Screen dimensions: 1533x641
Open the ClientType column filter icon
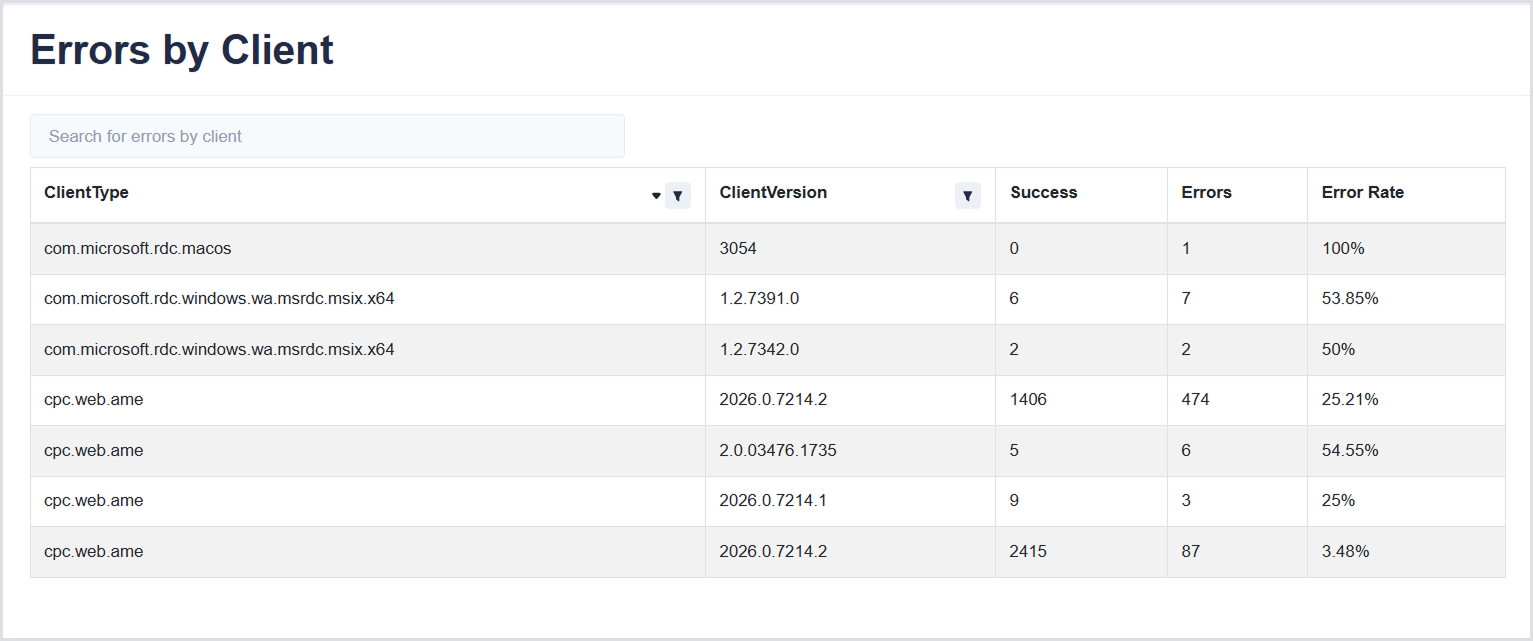pyautogui.click(x=677, y=196)
